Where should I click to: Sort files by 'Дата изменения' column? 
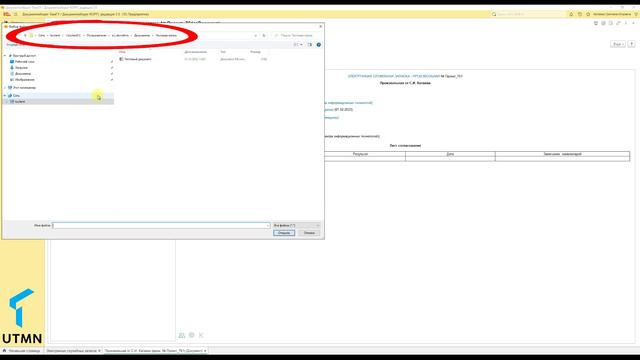click(196, 52)
